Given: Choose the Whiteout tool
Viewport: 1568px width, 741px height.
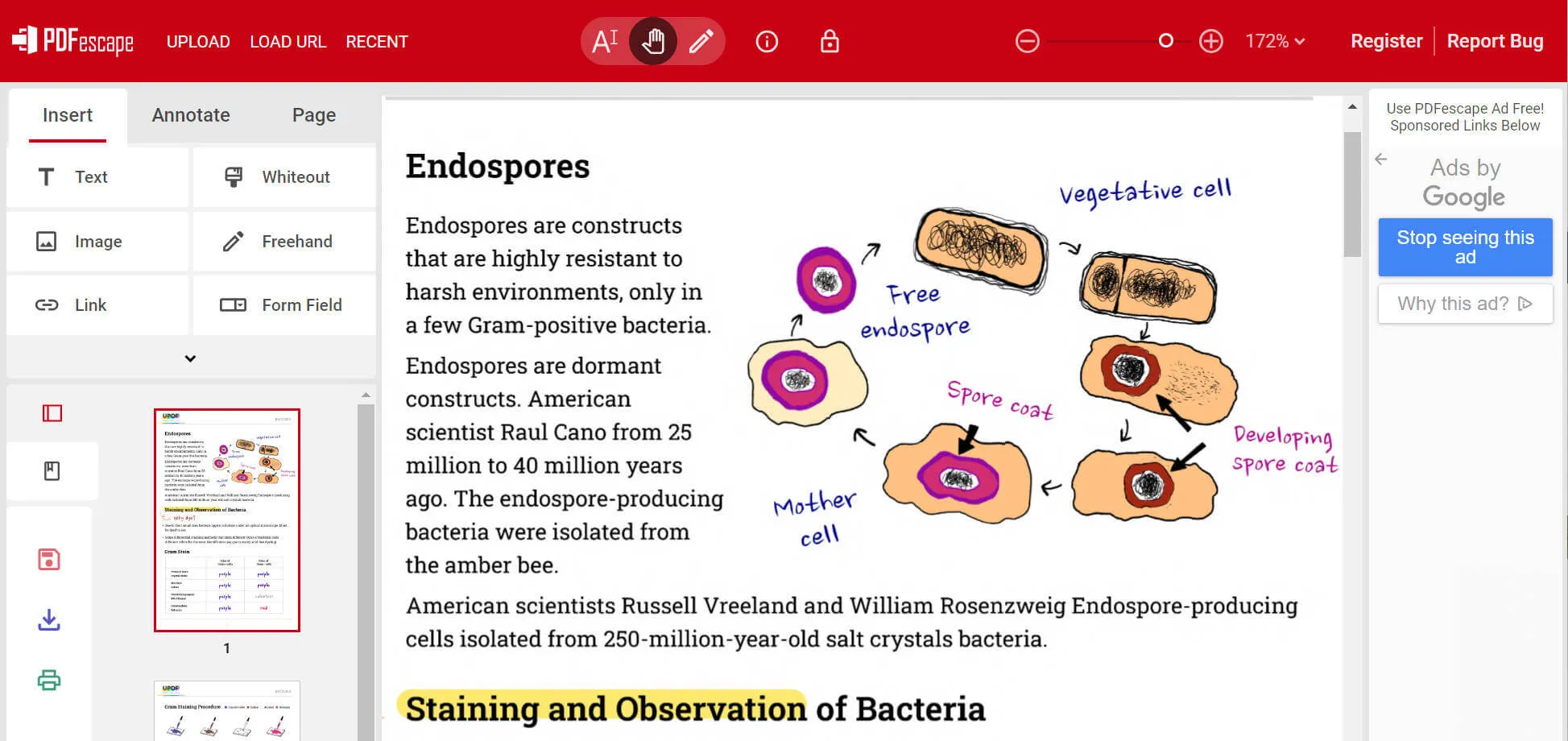Looking at the screenshot, I should tap(284, 177).
